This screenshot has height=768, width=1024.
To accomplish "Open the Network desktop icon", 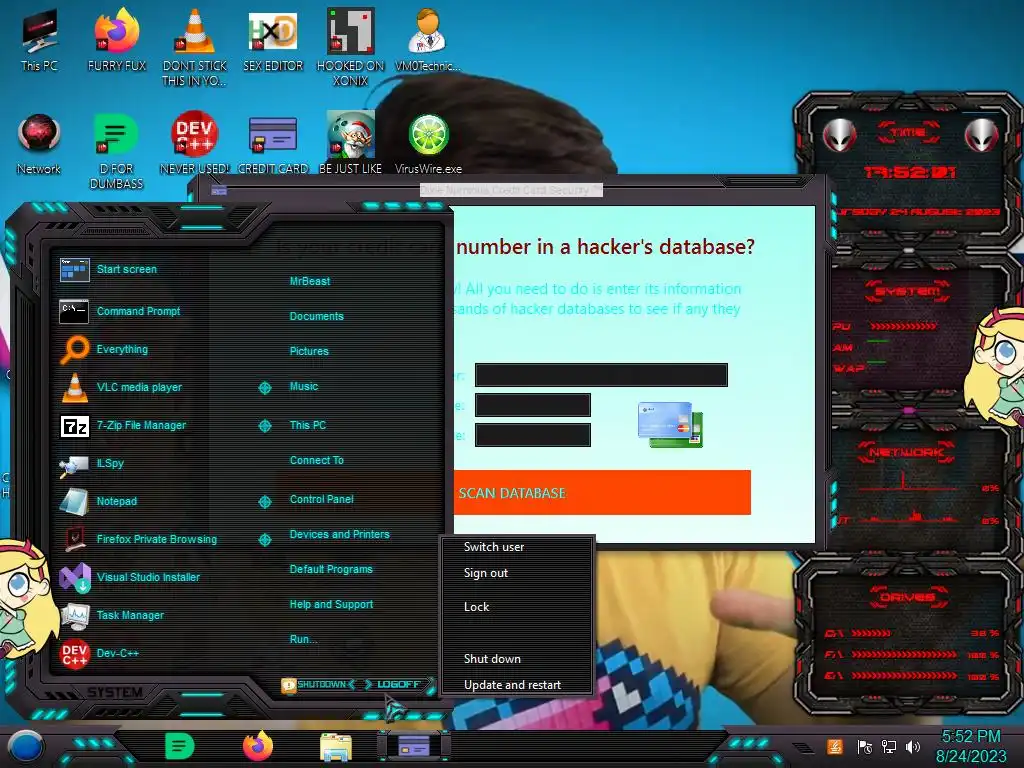I will [x=39, y=144].
